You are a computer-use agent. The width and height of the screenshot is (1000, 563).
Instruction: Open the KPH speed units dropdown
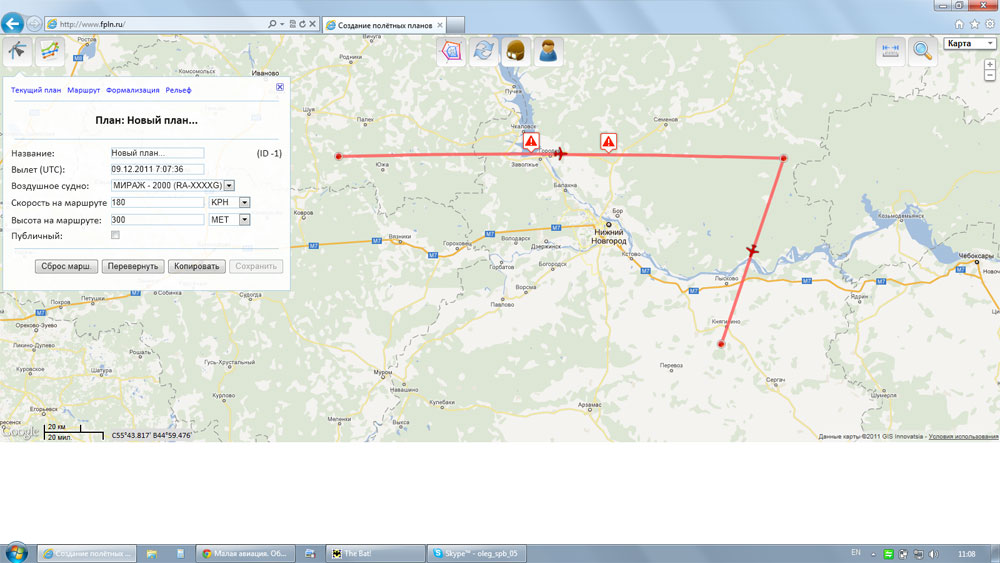coord(244,202)
